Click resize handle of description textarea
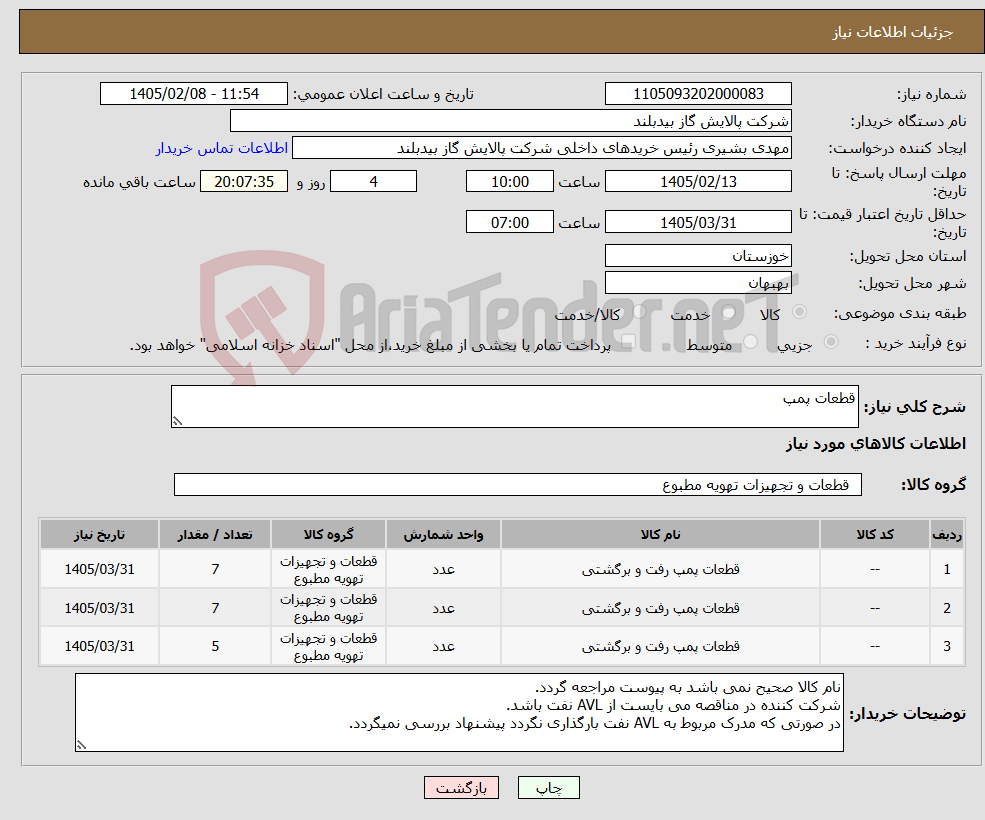985x820 pixels. coord(177,422)
